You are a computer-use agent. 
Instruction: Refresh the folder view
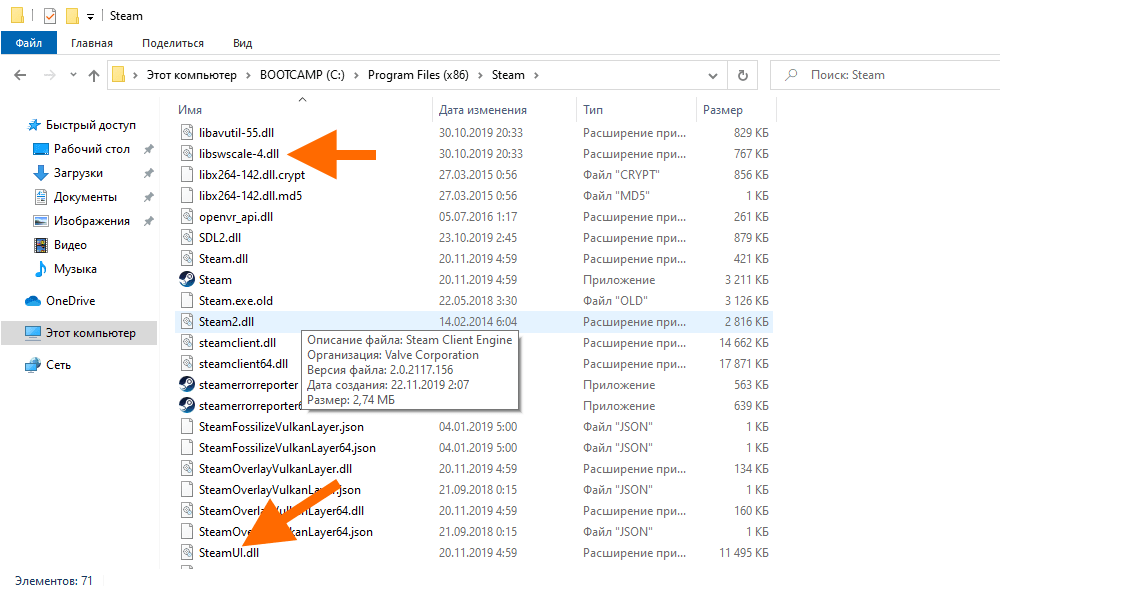pos(743,75)
